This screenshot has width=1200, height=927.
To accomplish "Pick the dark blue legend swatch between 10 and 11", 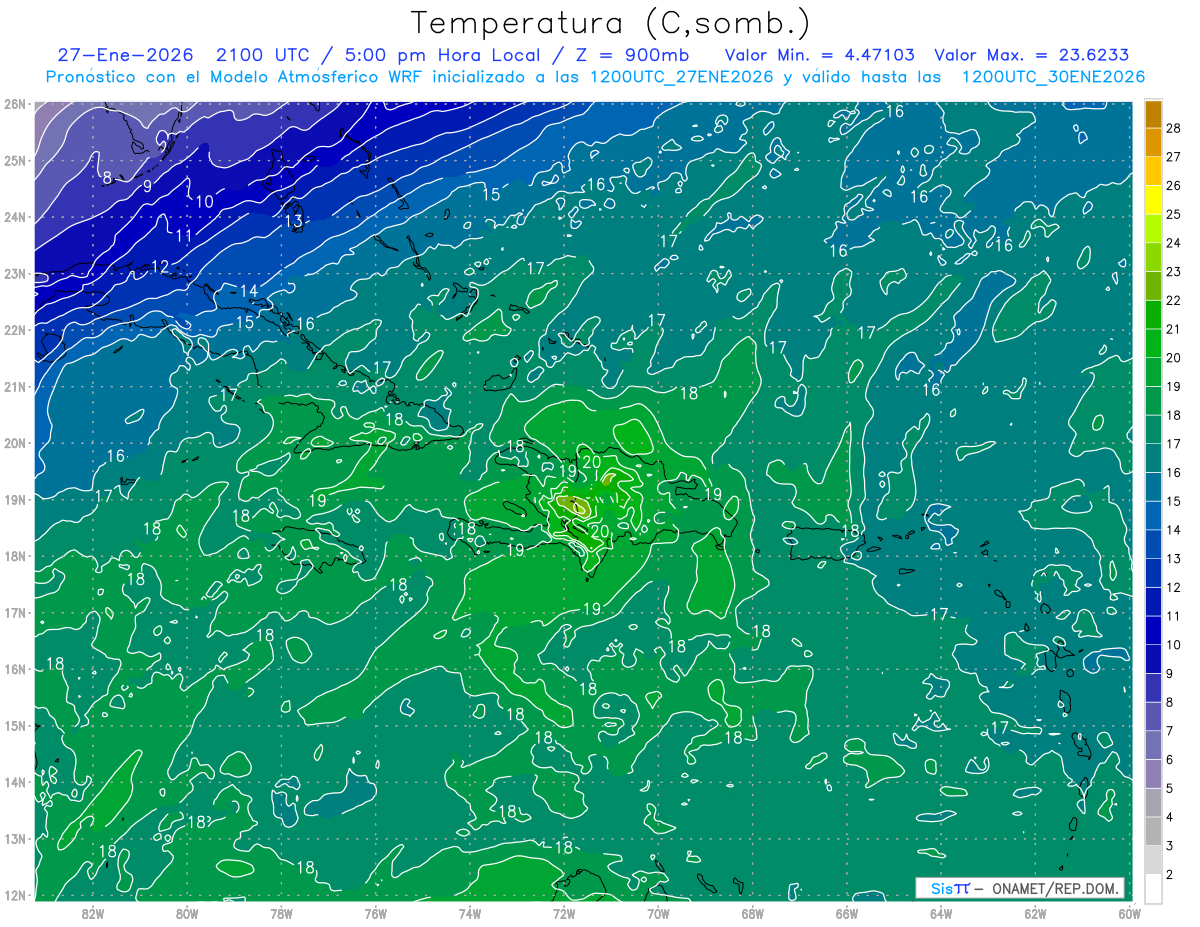I will coord(1153,630).
